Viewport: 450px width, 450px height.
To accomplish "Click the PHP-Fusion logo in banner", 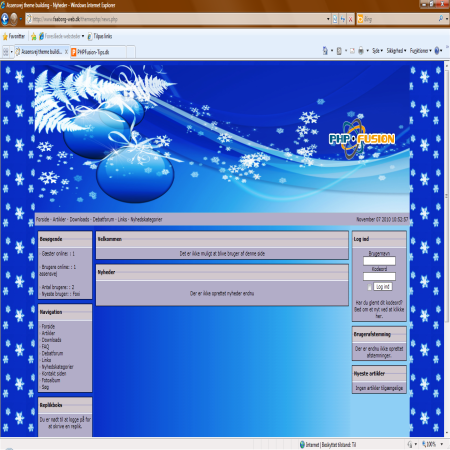I will click(362, 139).
